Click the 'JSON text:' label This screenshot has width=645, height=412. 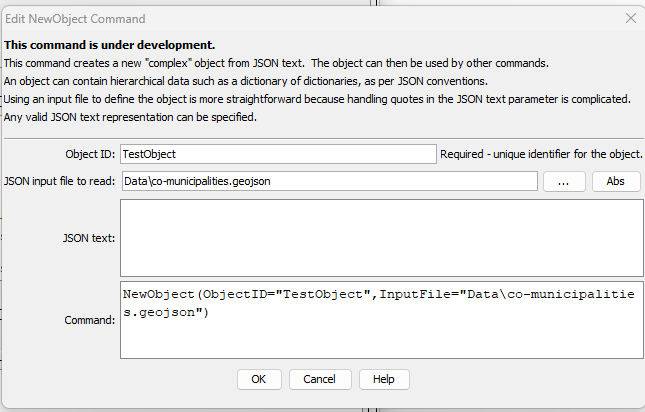pyautogui.click(x=89, y=238)
